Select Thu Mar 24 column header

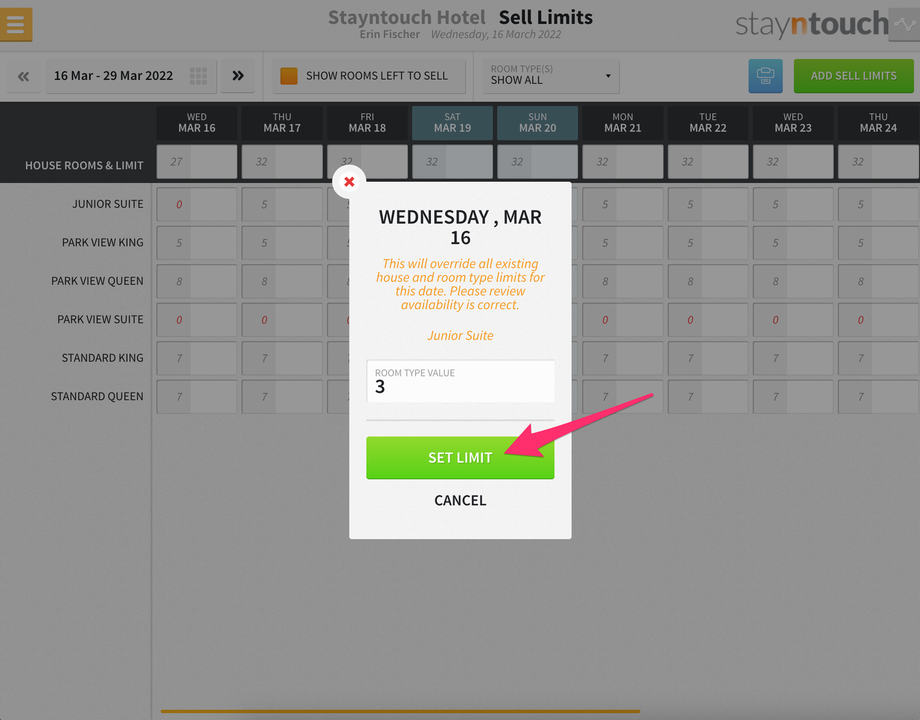click(x=878, y=123)
